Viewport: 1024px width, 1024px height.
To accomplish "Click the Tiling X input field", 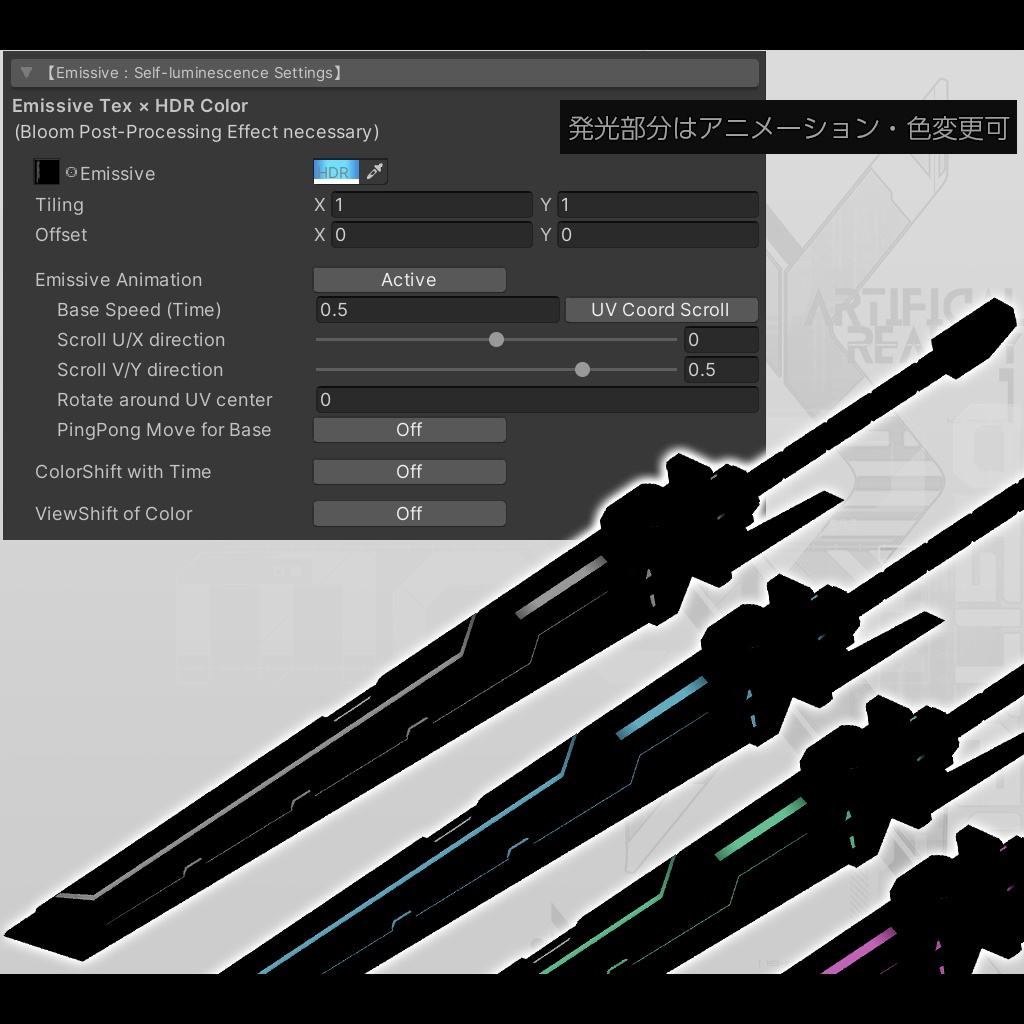I will 432,205.
